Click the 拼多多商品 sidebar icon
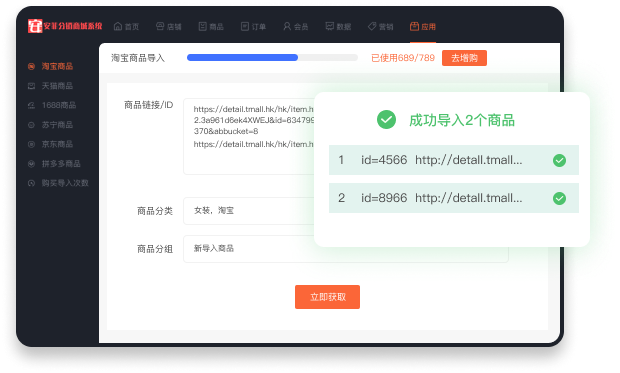Screen dimensions: 620x373 coord(31,164)
